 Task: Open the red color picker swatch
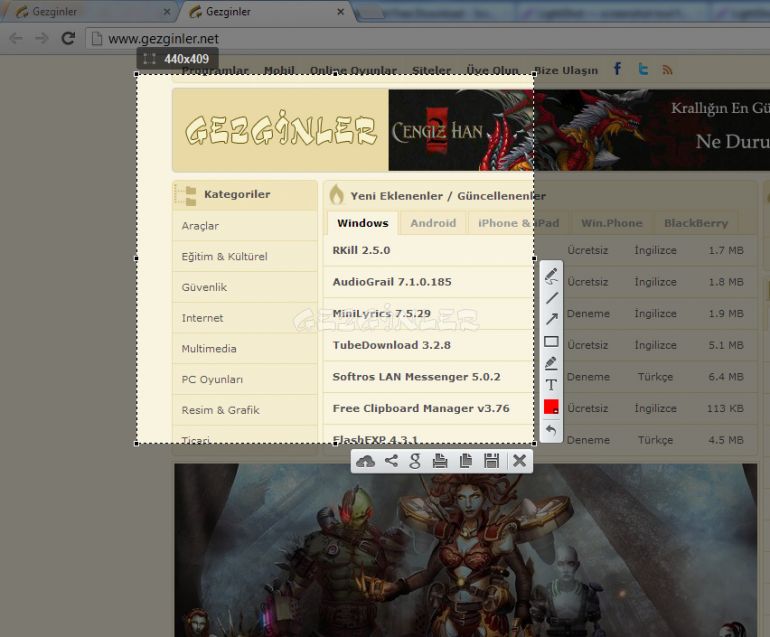551,407
